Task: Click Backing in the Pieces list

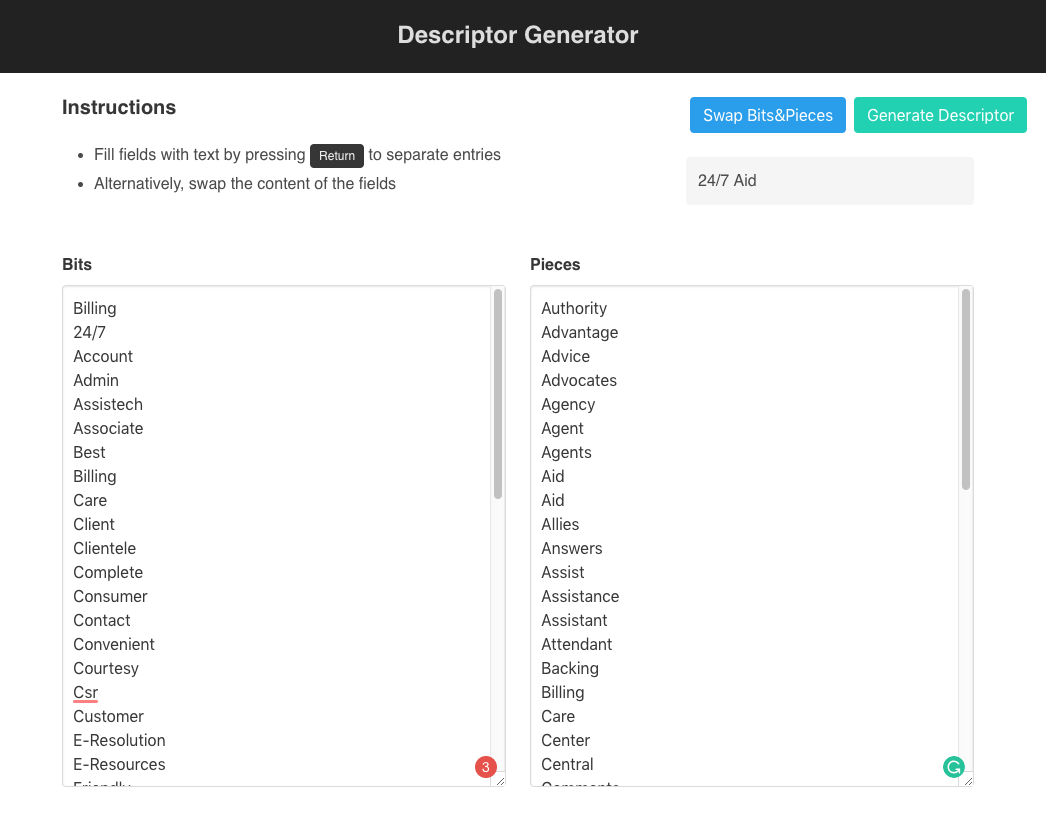Action: click(x=570, y=668)
